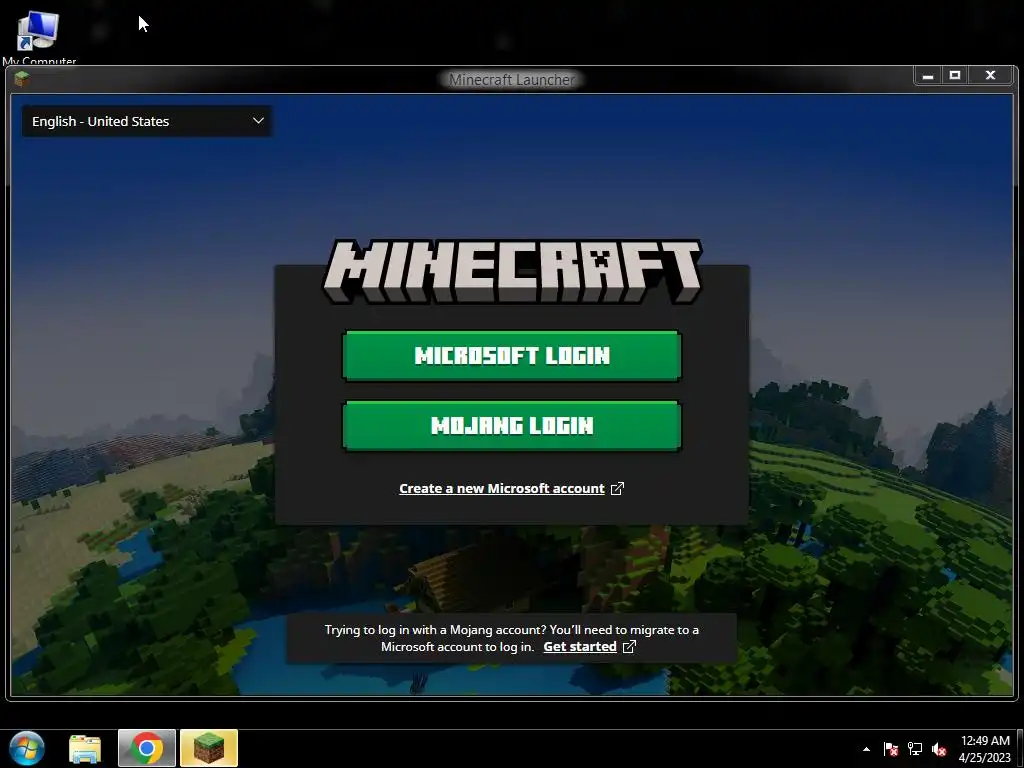Open network status tray icon
Screen dimensions: 1024x768
[915, 749]
